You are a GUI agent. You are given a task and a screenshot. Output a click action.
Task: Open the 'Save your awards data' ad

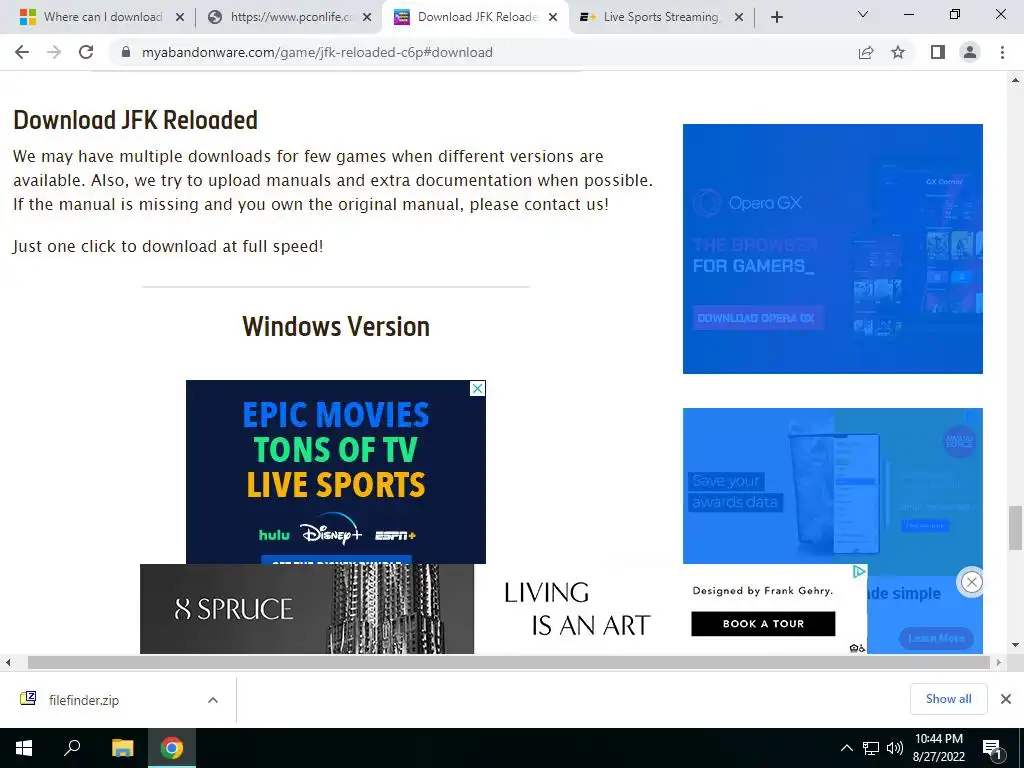[833, 486]
